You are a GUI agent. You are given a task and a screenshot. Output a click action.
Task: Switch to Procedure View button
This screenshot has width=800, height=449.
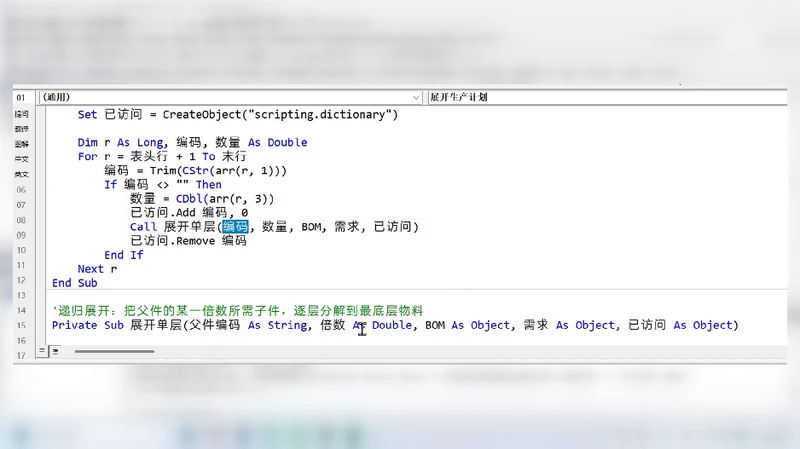[x=42, y=351]
